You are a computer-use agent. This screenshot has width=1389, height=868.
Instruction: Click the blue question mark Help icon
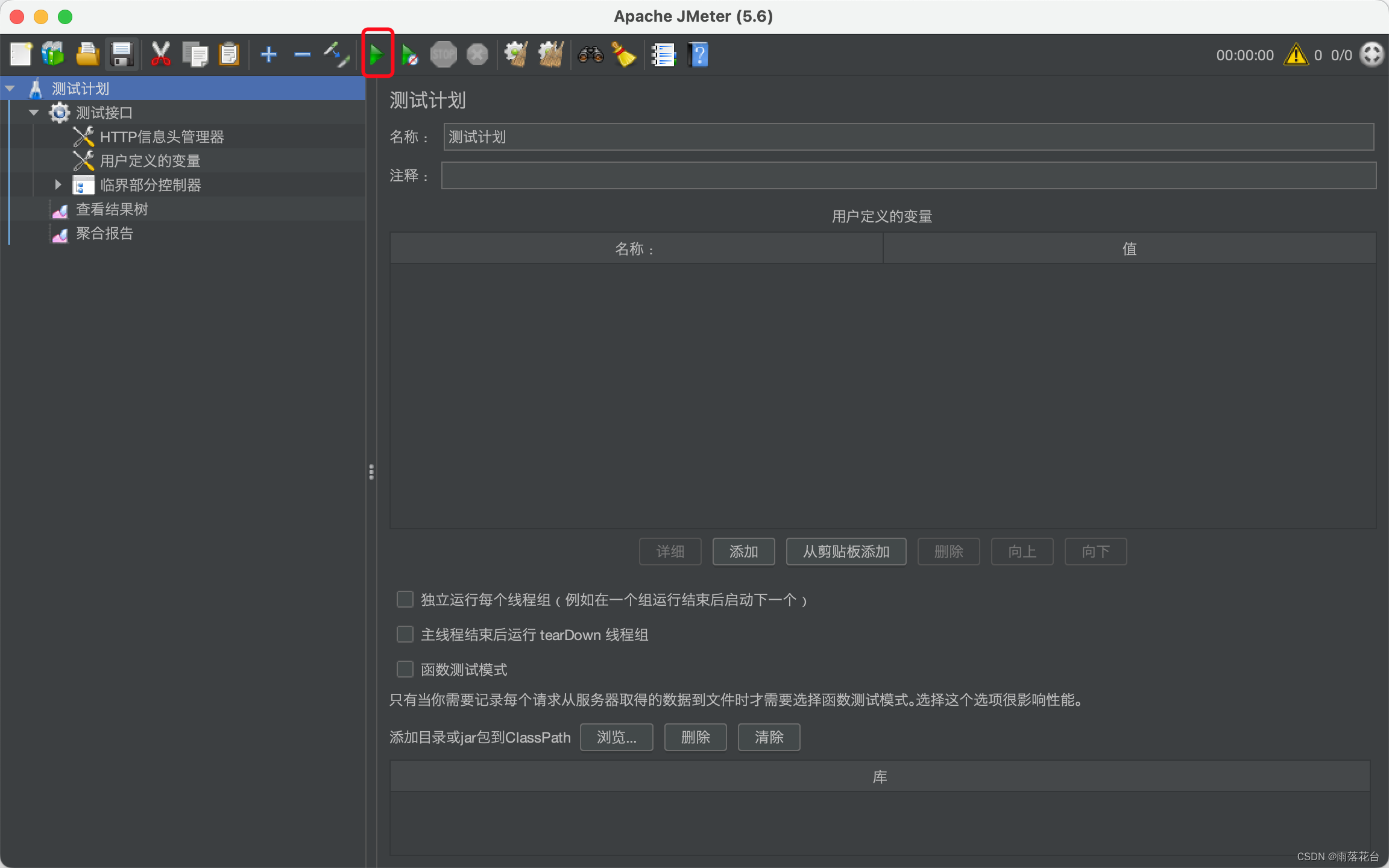click(698, 55)
